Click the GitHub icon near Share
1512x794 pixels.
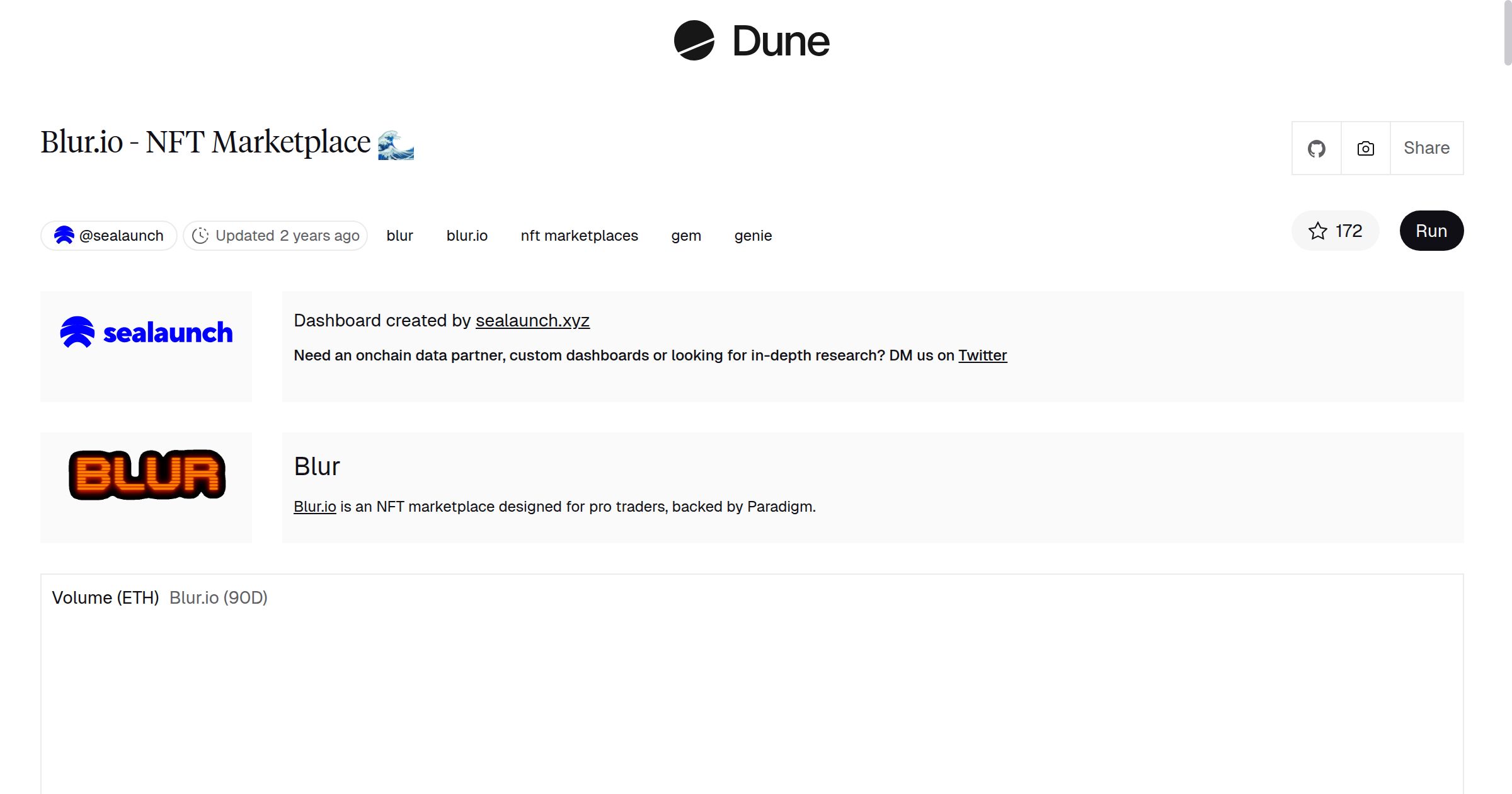point(1317,148)
